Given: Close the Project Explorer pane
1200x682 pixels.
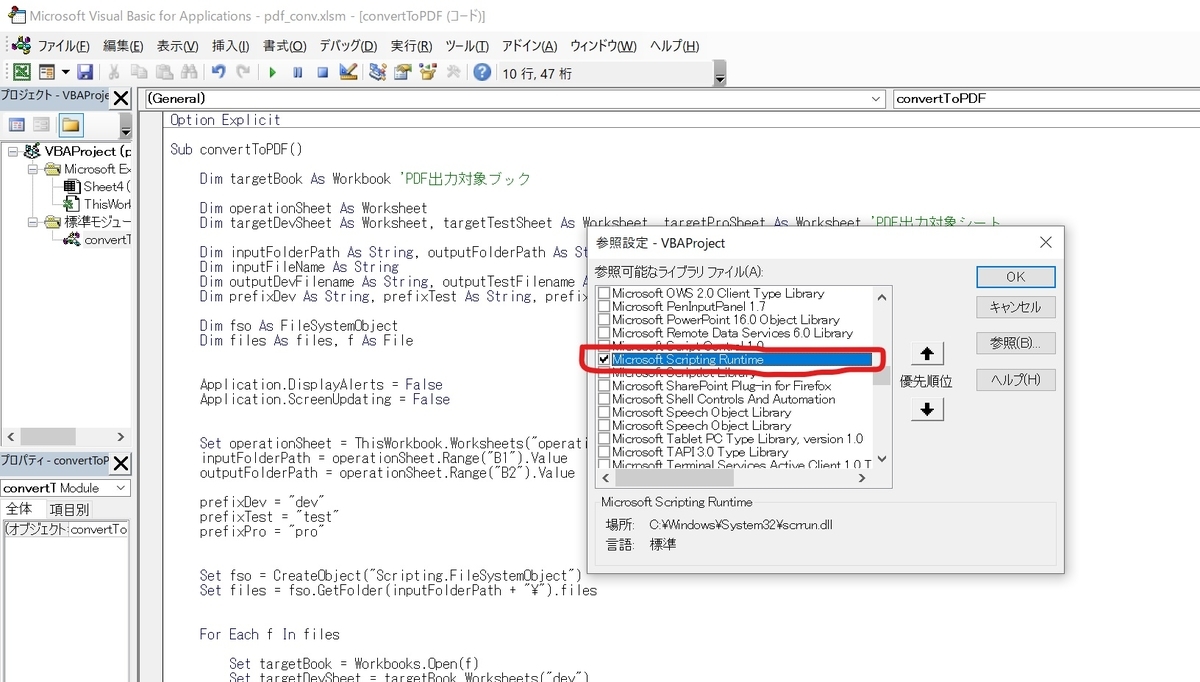Looking at the screenshot, I should coord(120,98).
